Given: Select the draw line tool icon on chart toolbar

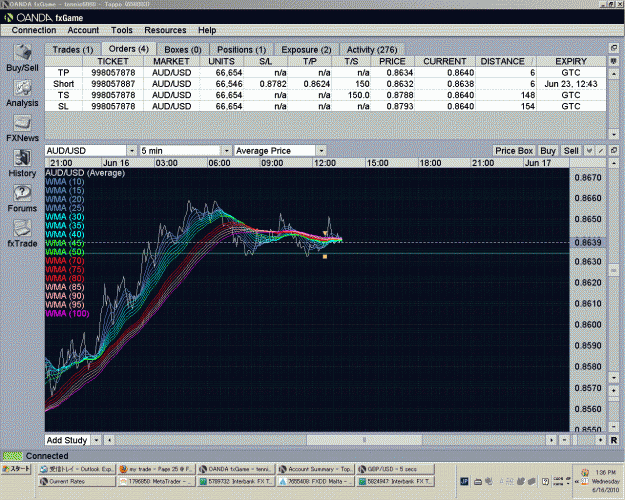Looking at the screenshot, I should [601, 151].
